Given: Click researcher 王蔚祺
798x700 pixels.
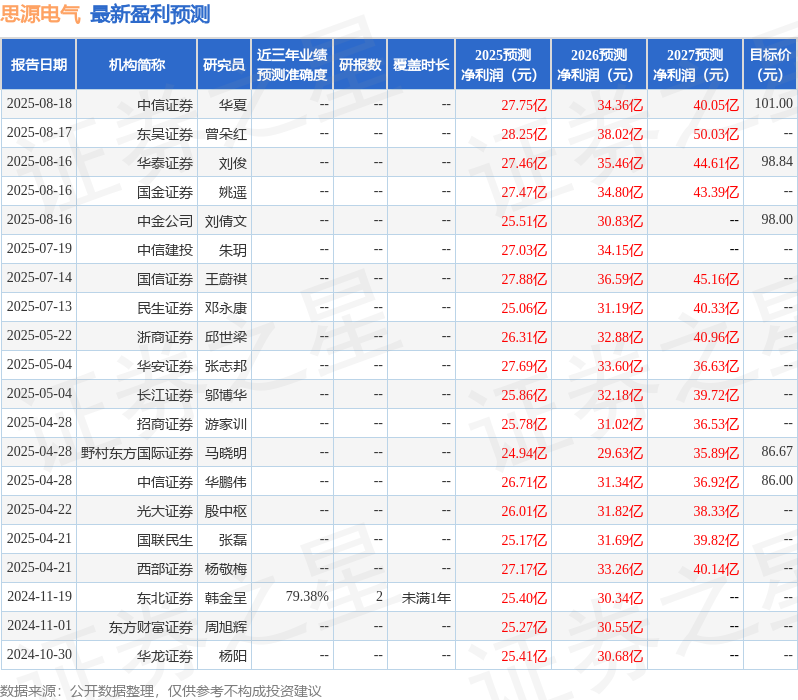Looking at the screenshot, I should pos(225,279).
